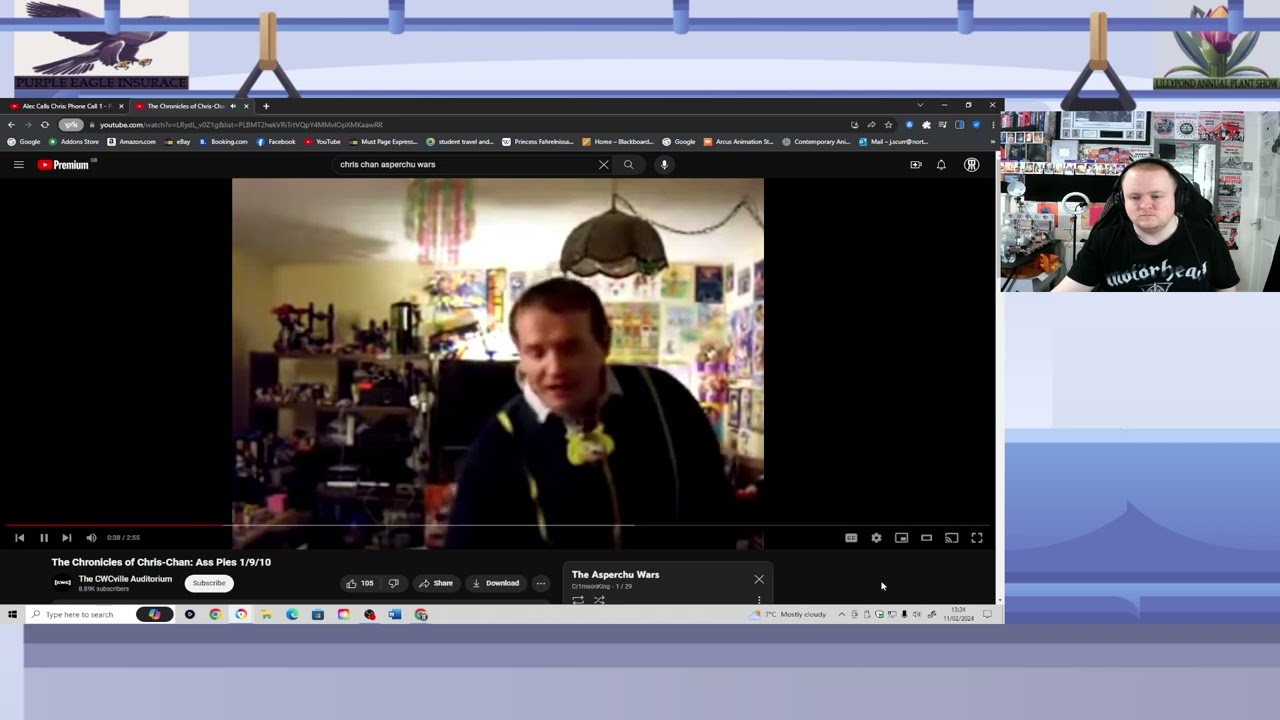Expand browser tab search chevron
The height and width of the screenshot is (720, 1280).
click(x=920, y=105)
